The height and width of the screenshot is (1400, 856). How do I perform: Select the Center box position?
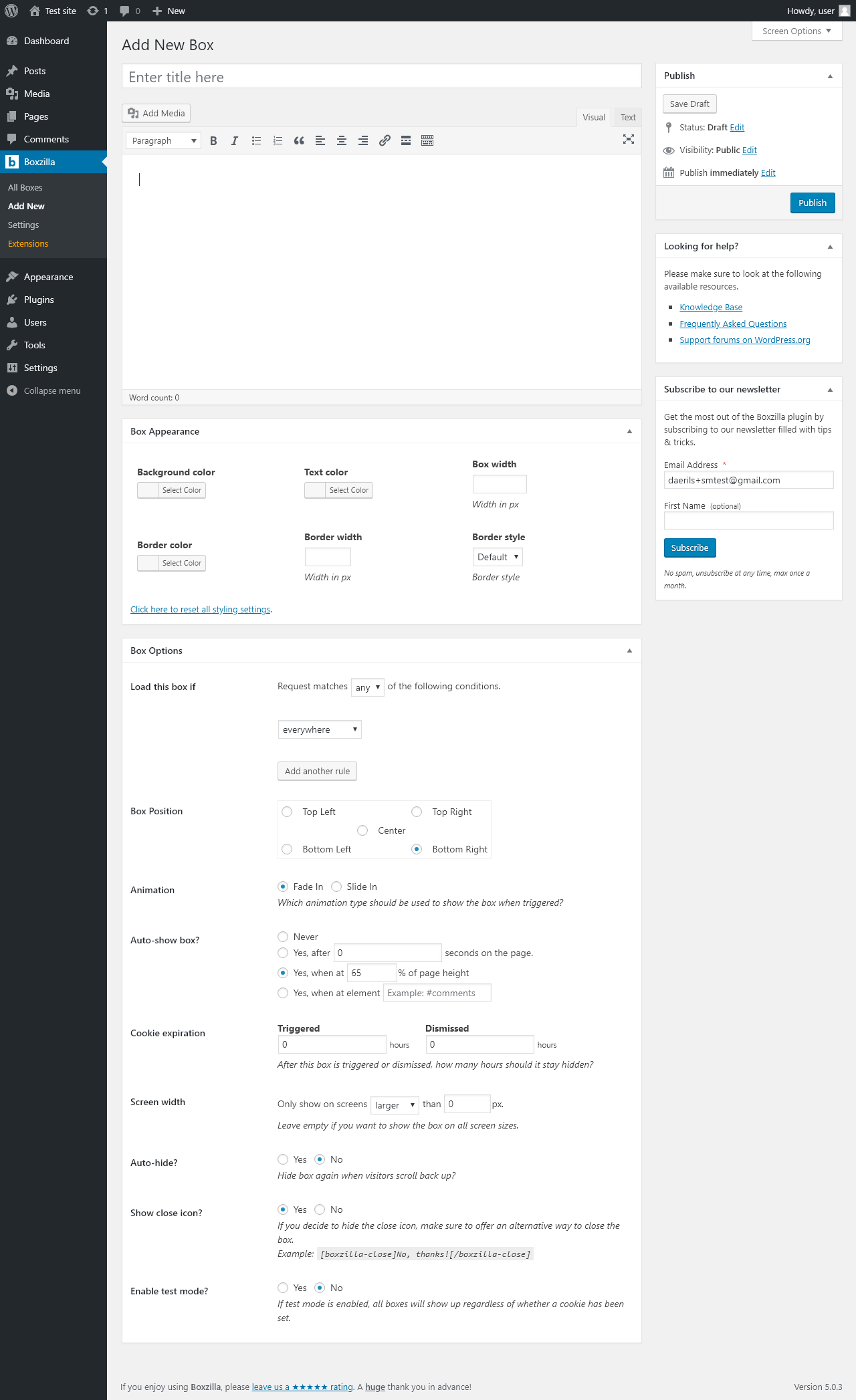[362, 830]
